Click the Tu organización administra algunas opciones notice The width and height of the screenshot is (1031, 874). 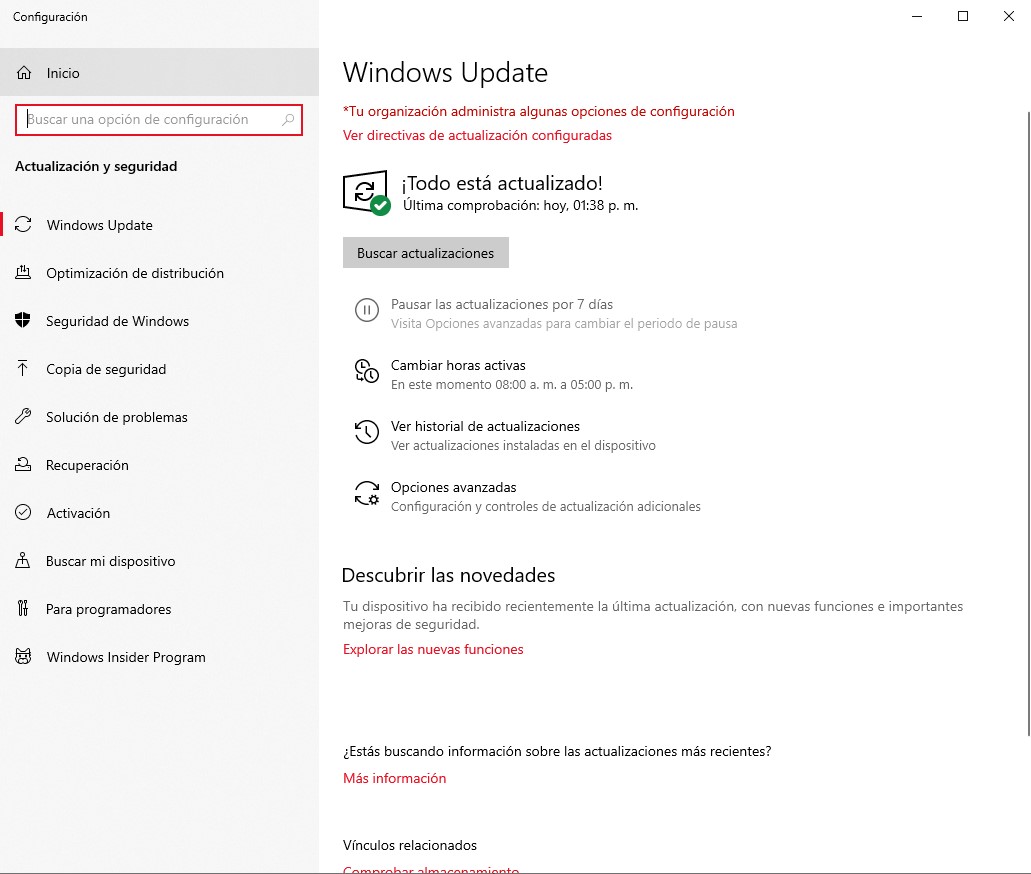(x=539, y=112)
